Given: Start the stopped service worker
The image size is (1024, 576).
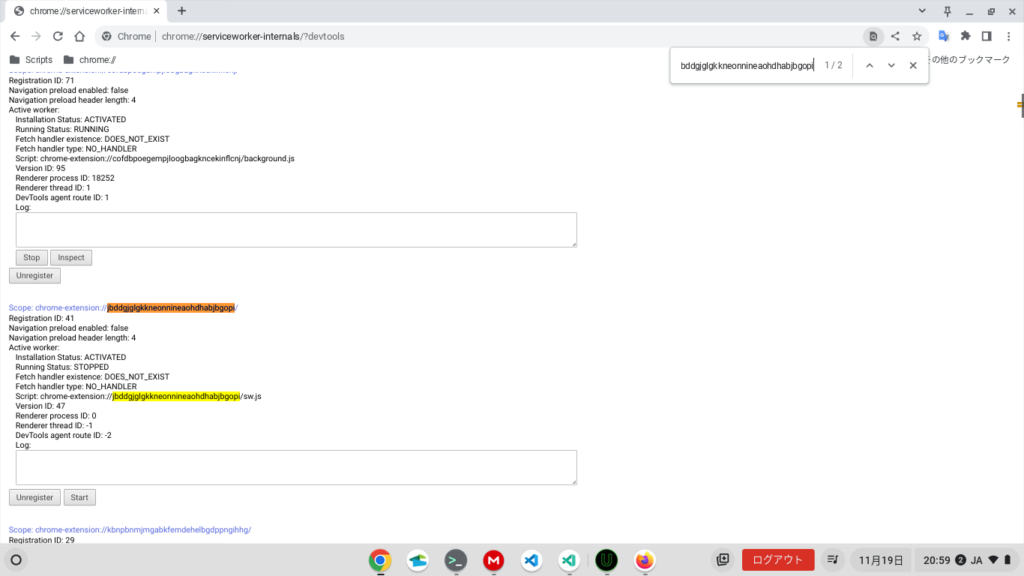Looking at the screenshot, I should coord(79,497).
